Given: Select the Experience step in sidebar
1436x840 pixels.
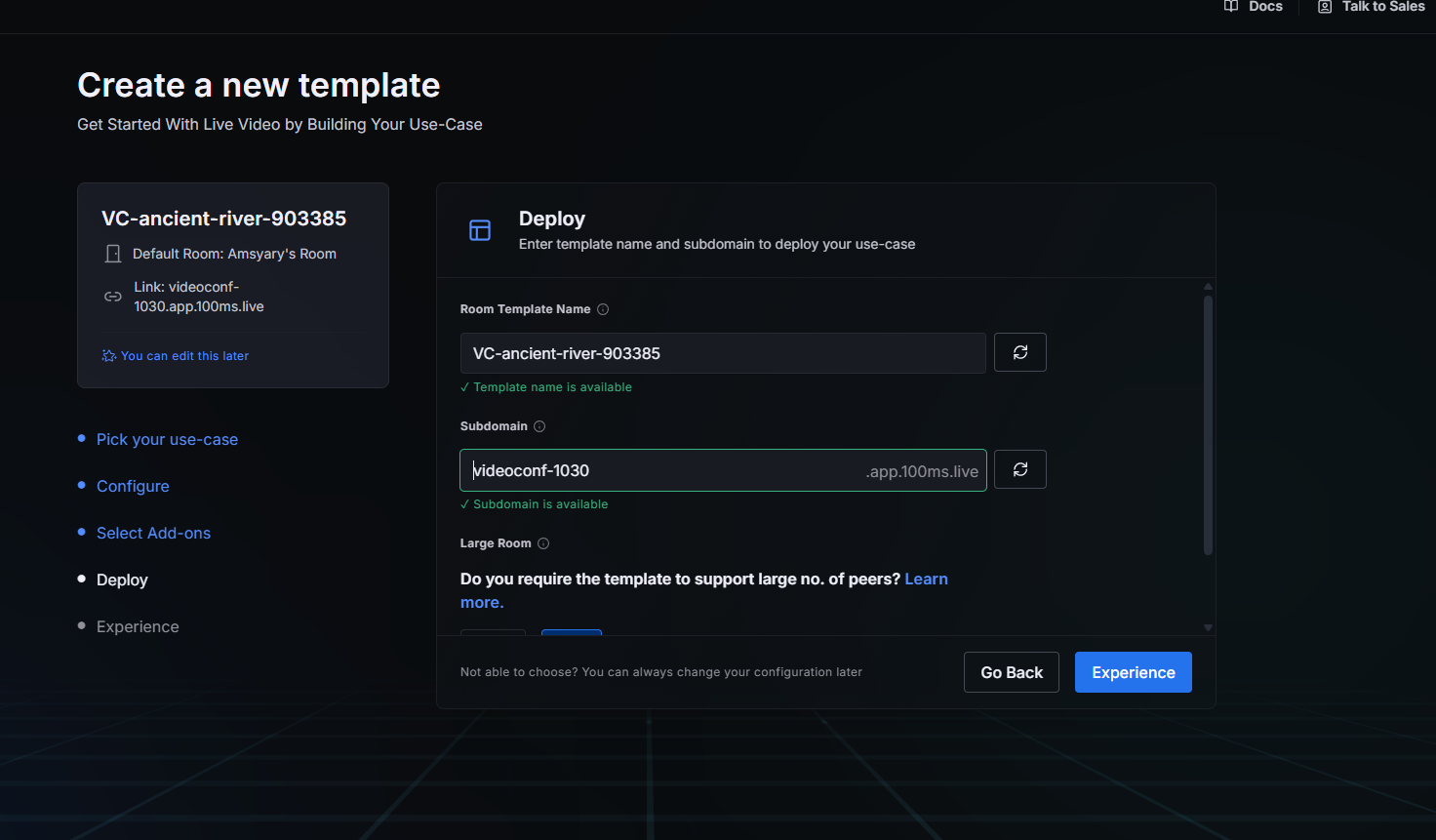Looking at the screenshot, I should [138, 626].
